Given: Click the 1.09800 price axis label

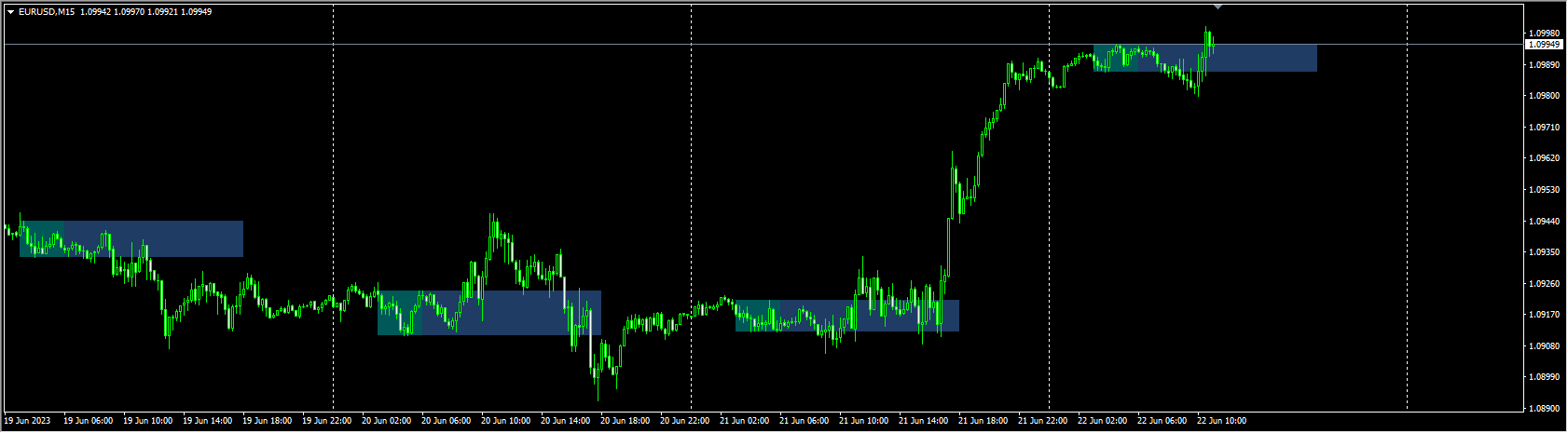Looking at the screenshot, I should [x=1545, y=96].
